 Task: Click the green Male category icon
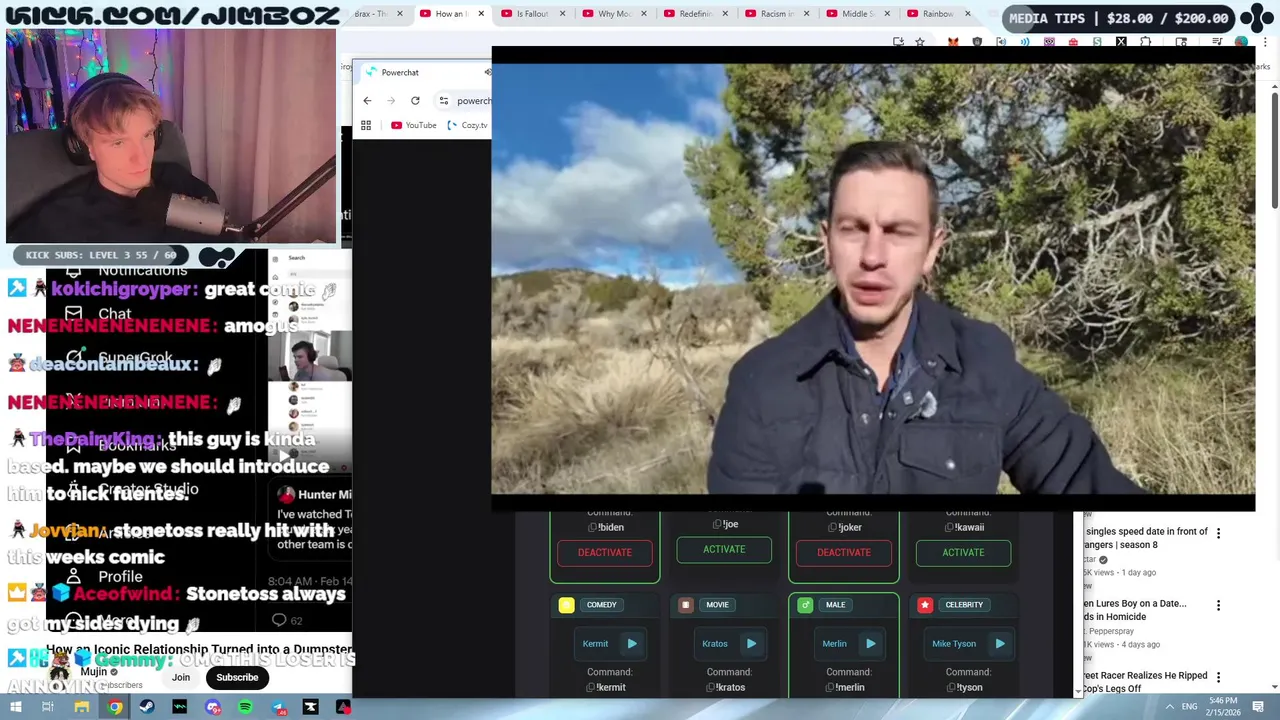pos(805,605)
